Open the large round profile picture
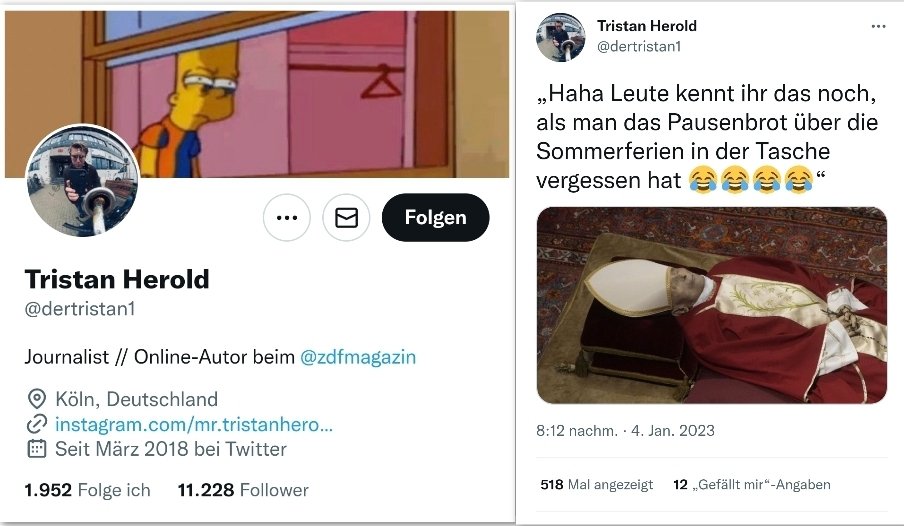 point(82,181)
